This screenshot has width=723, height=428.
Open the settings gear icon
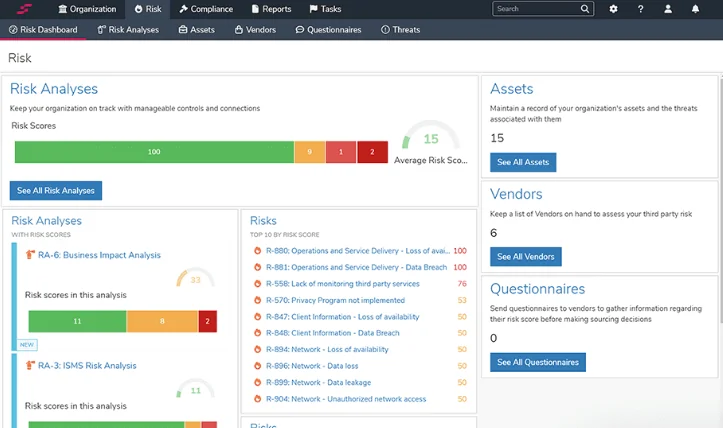[x=613, y=9]
